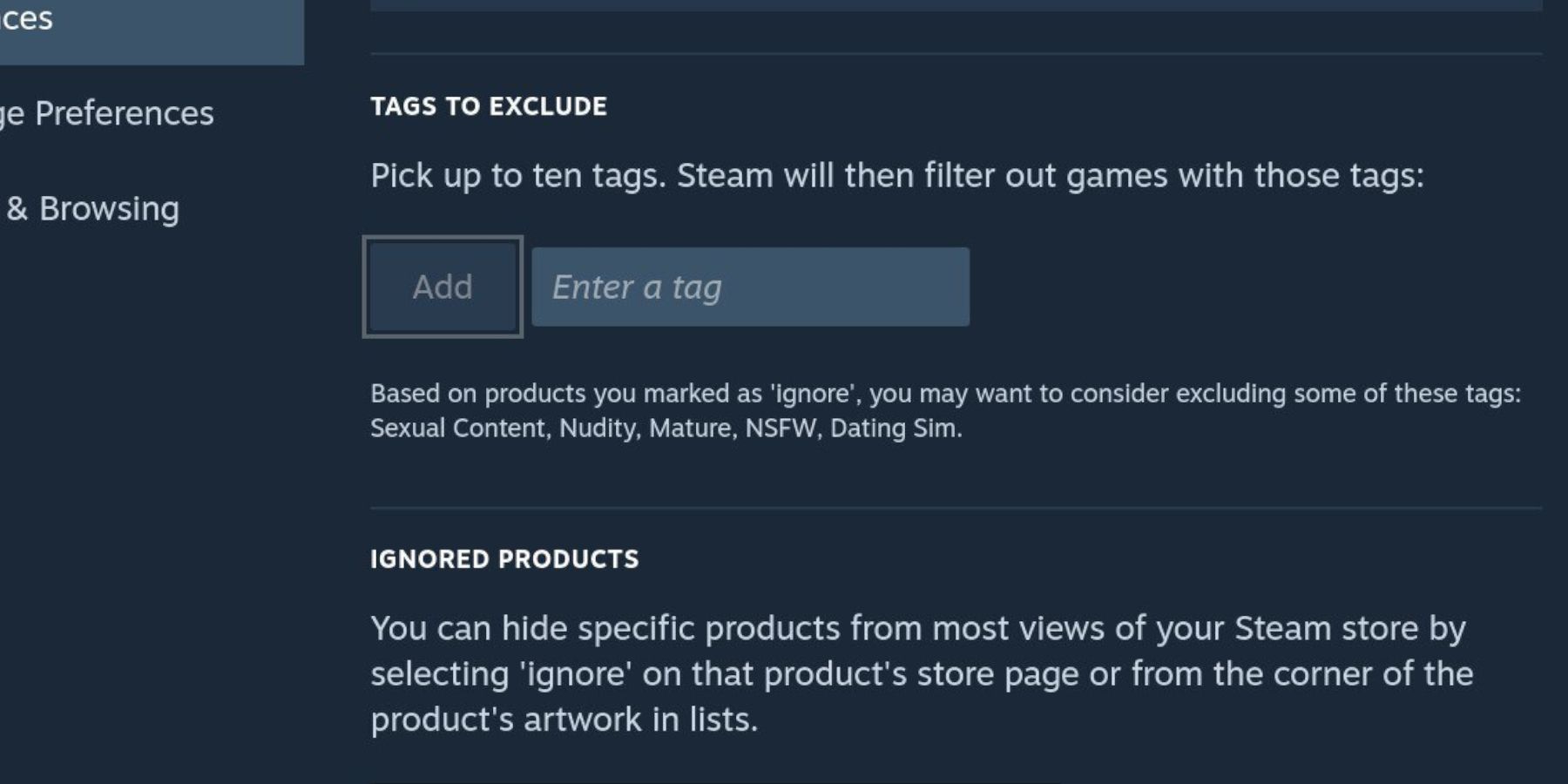Click the 'TAGS TO EXCLUDE' section heading

(x=489, y=106)
